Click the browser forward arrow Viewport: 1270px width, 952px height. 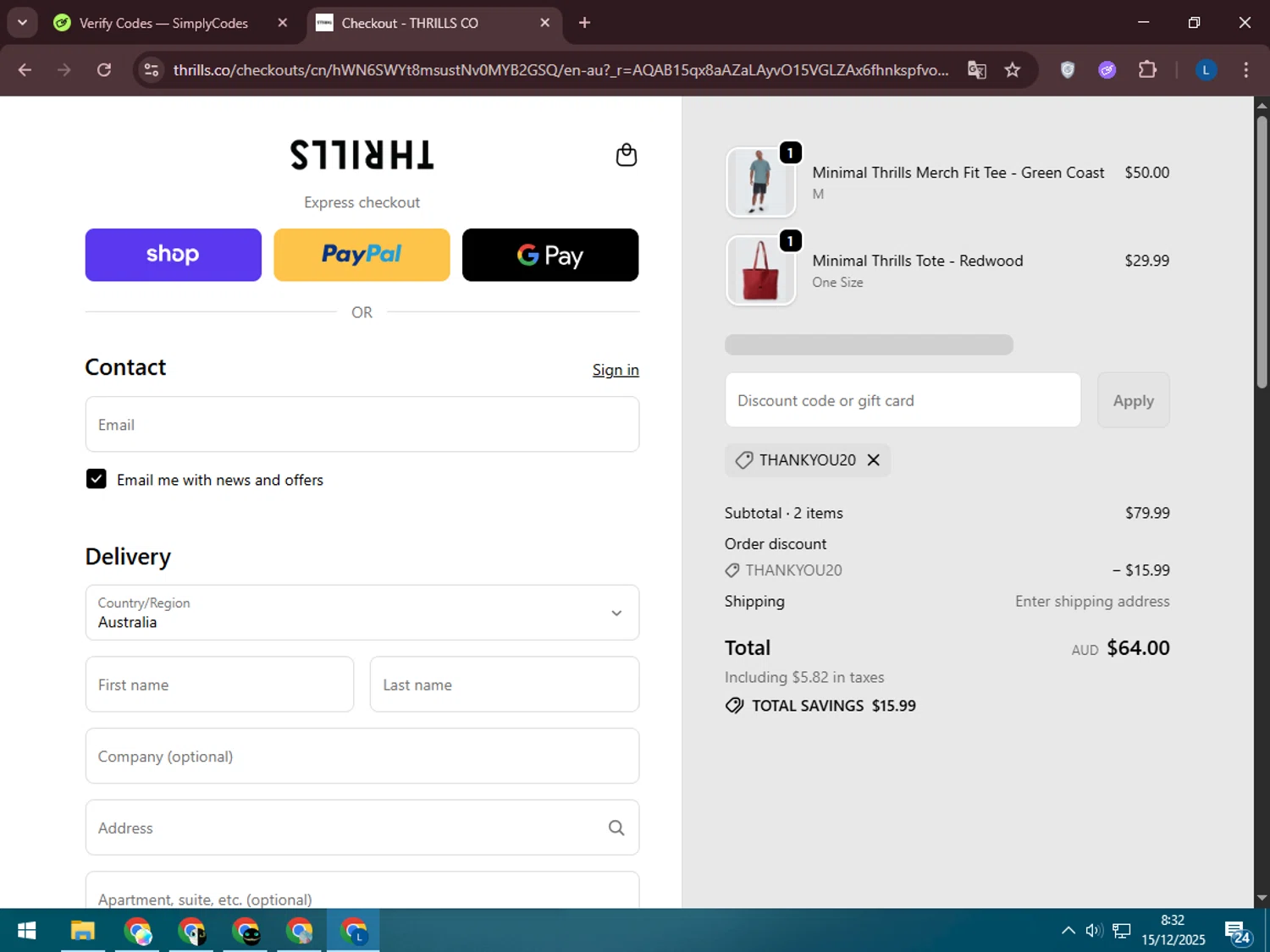pyautogui.click(x=64, y=70)
